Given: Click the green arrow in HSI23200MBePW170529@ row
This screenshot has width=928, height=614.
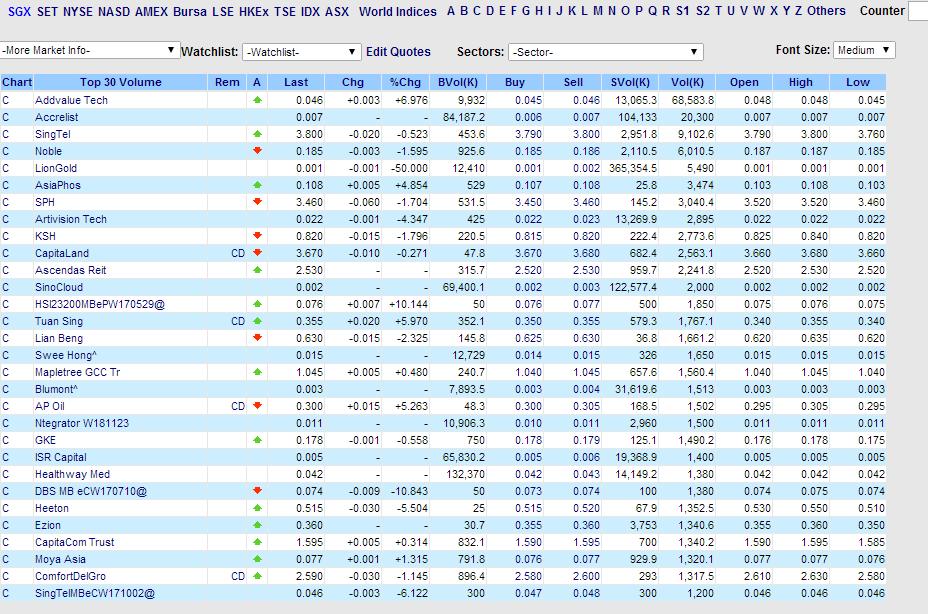Looking at the screenshot, I should coord(257,304).
